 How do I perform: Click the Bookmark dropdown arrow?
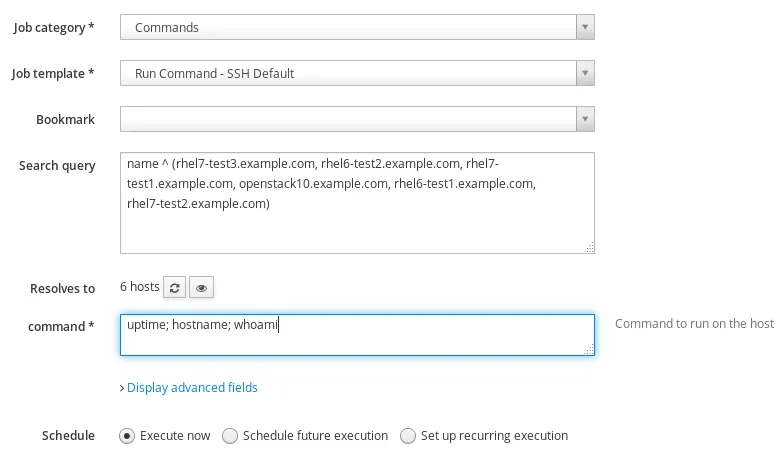(x=585, y=119)
